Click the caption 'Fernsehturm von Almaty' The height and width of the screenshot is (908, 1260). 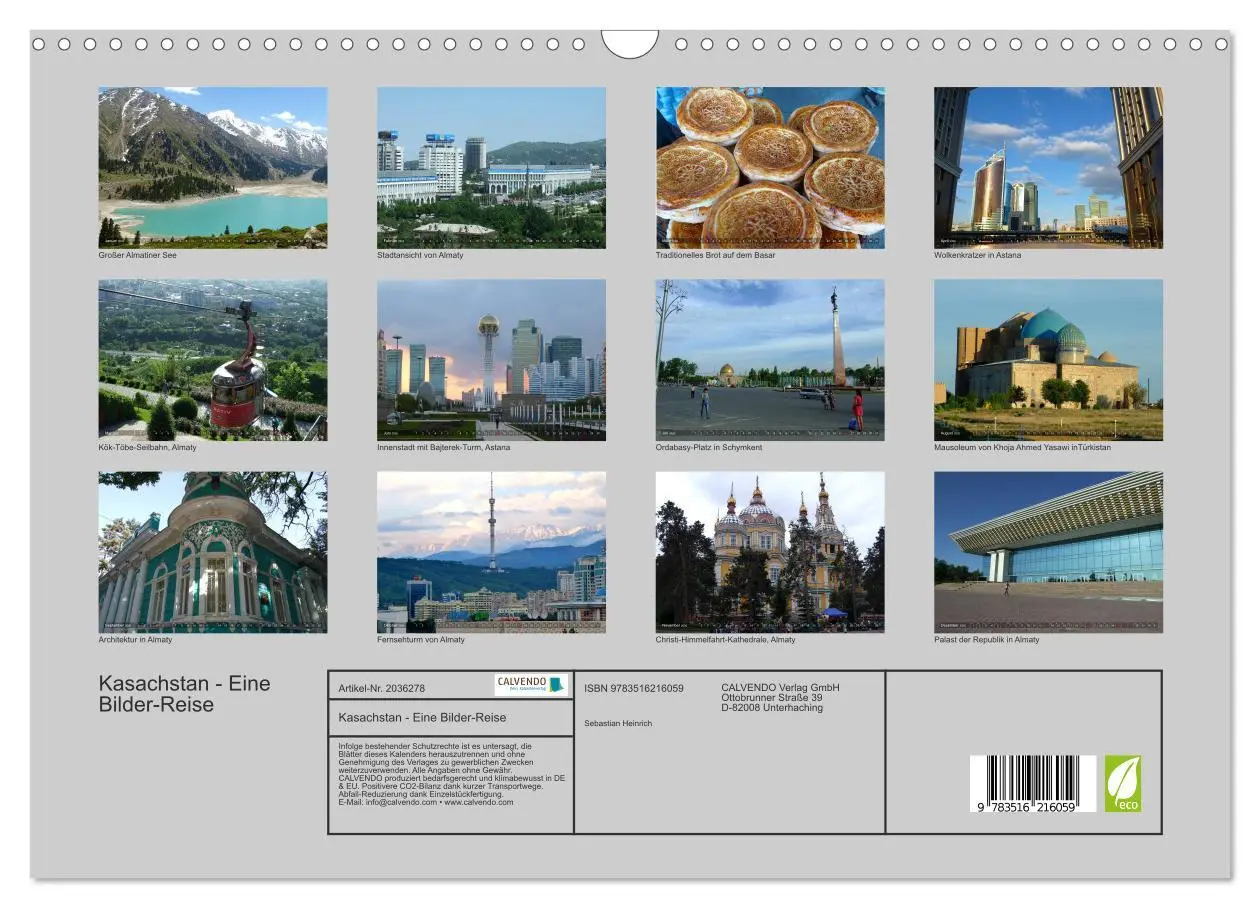pyautogui.click(x=421, y=639)
